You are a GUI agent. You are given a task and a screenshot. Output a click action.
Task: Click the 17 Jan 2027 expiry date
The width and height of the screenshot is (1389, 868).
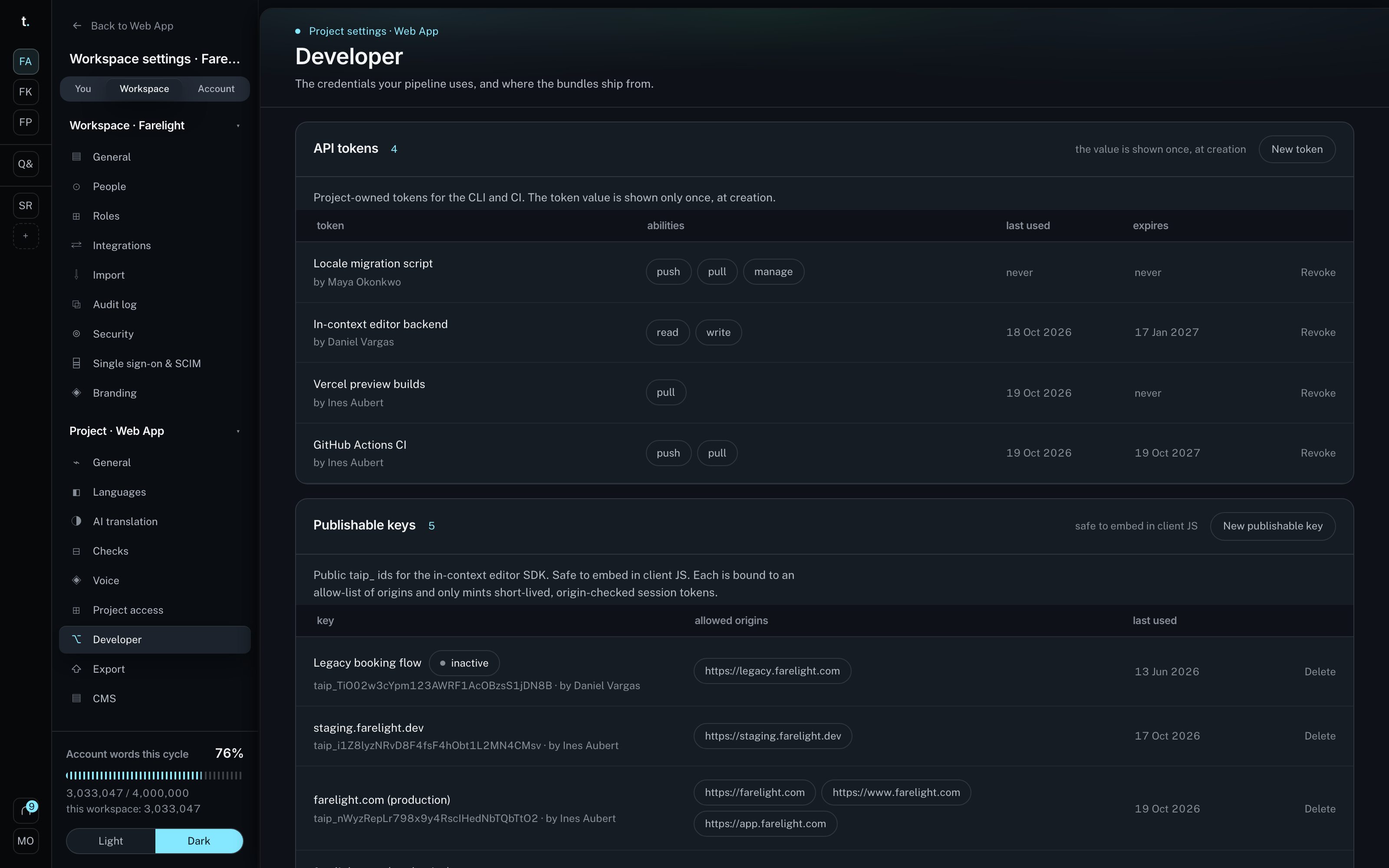[x=1166, y=332]
